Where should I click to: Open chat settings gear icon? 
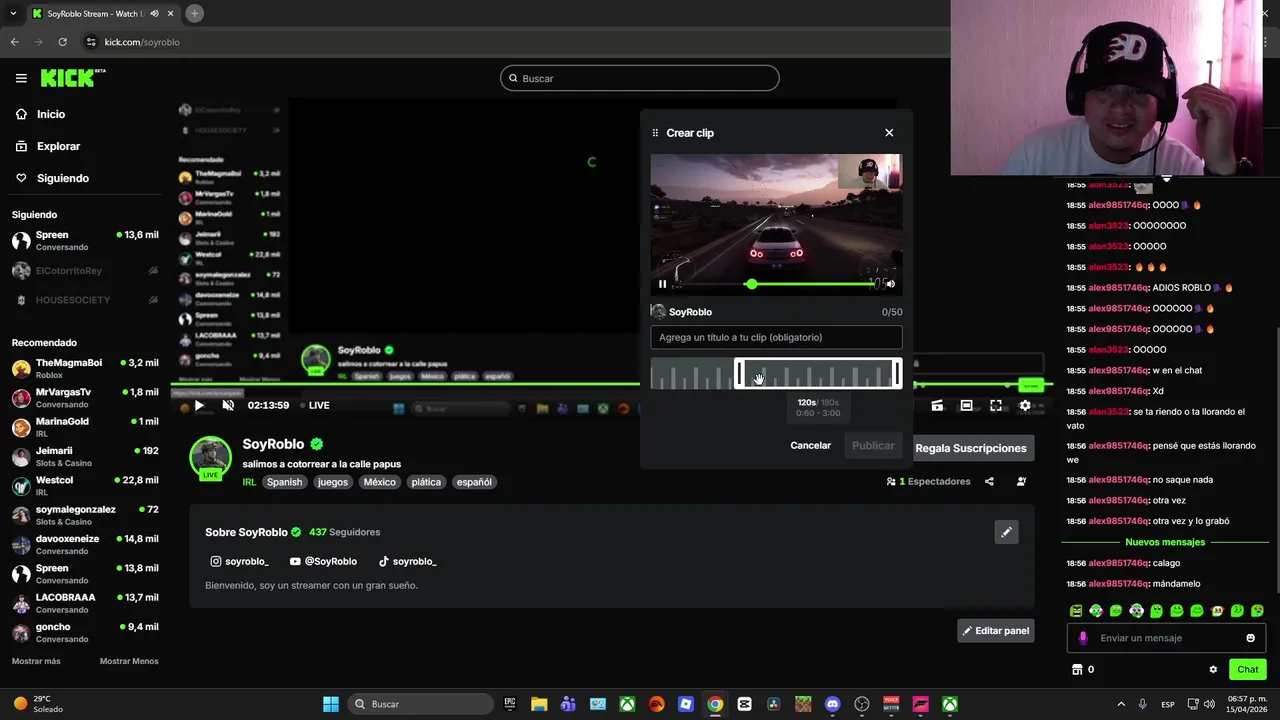tap(1213, 669)
